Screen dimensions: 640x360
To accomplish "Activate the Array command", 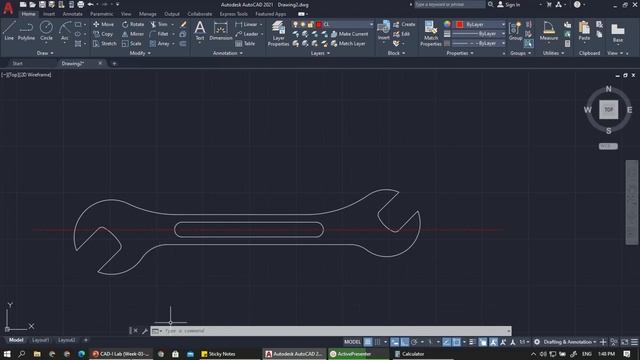I will point(159,43).
